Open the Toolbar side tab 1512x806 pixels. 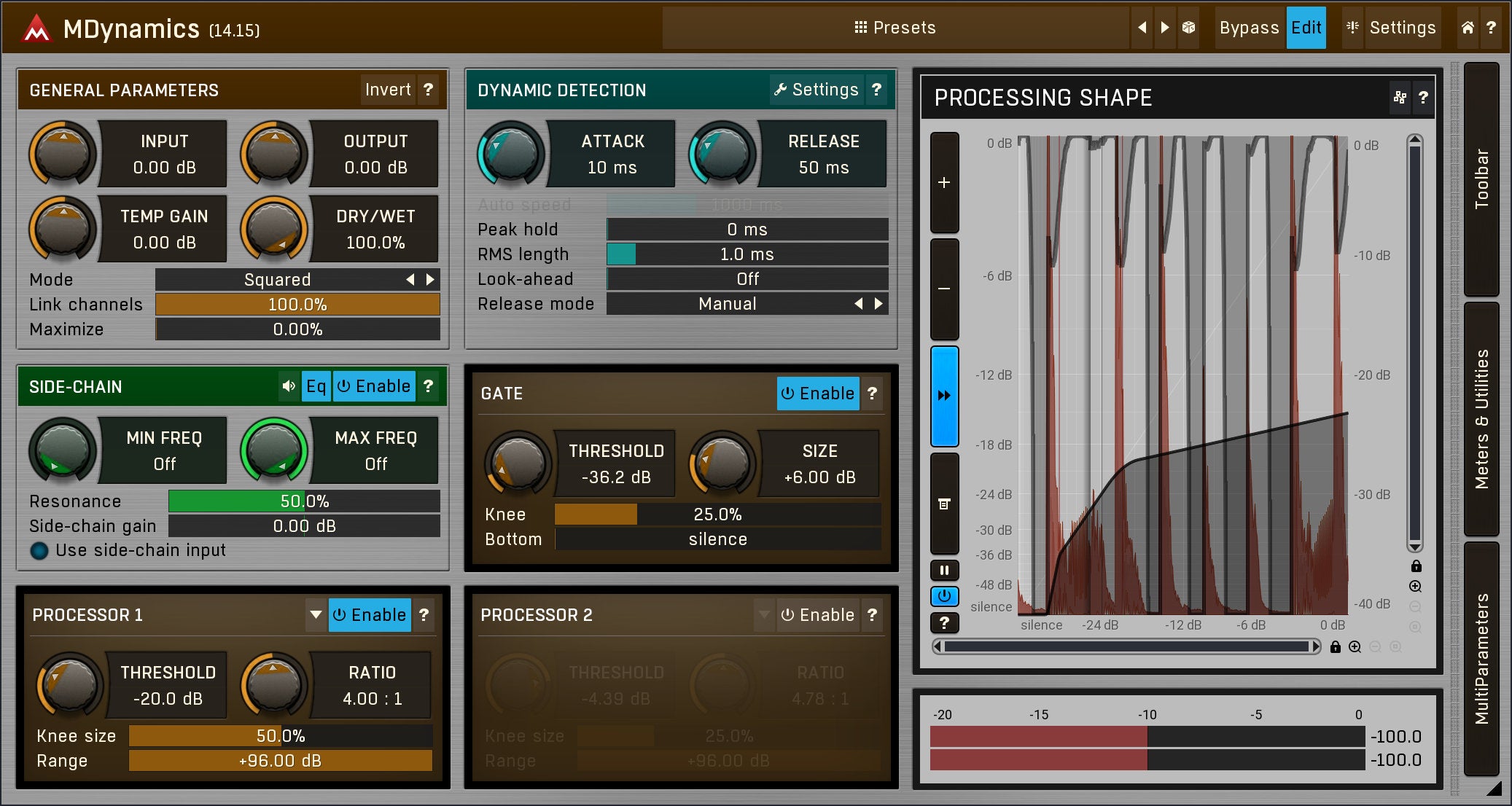pyautogui.click(x=1481, y=179)
